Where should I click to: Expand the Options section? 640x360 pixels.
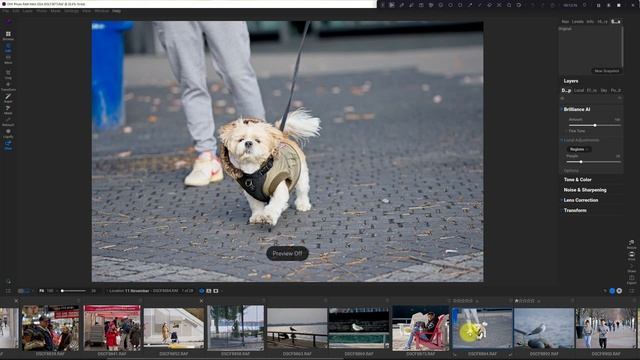[571, 171]
